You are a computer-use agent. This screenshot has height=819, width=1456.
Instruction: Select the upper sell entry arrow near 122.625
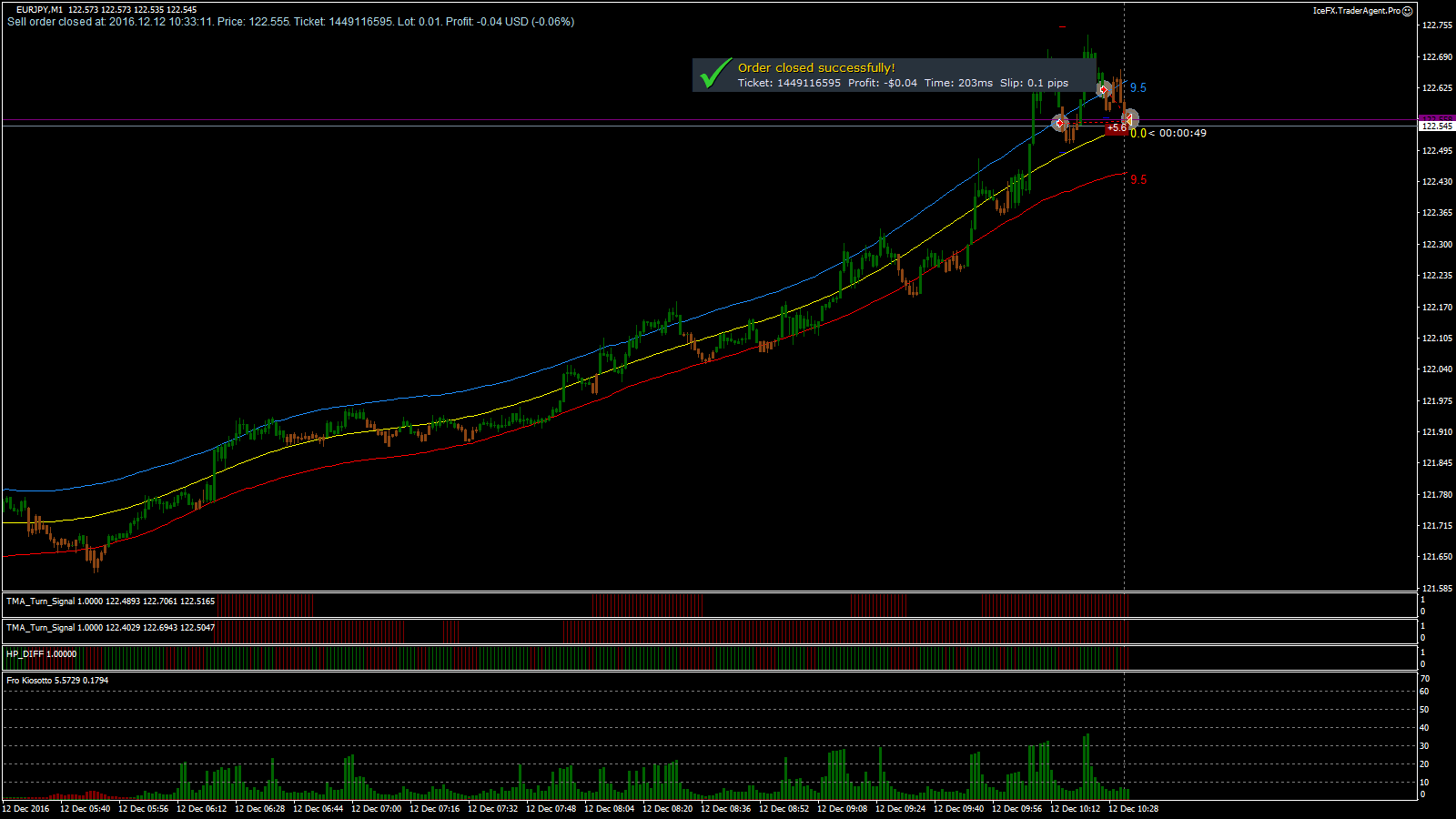1104,89
